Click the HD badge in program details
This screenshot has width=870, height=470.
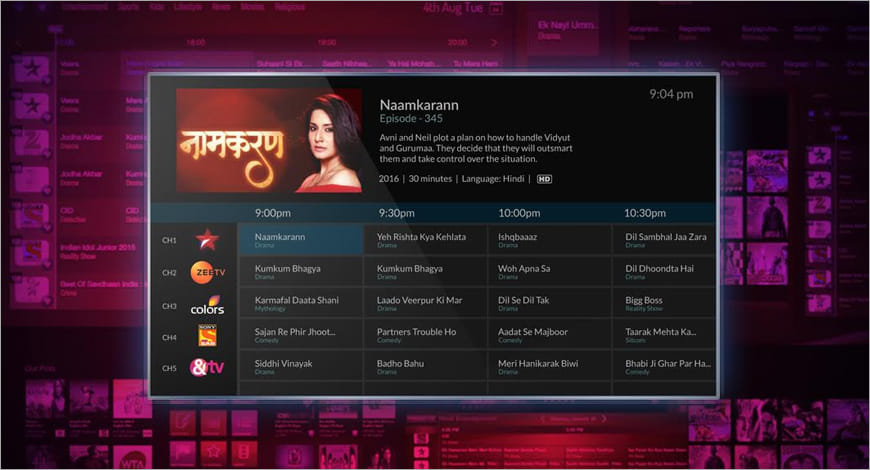click(x=544, y=179)
